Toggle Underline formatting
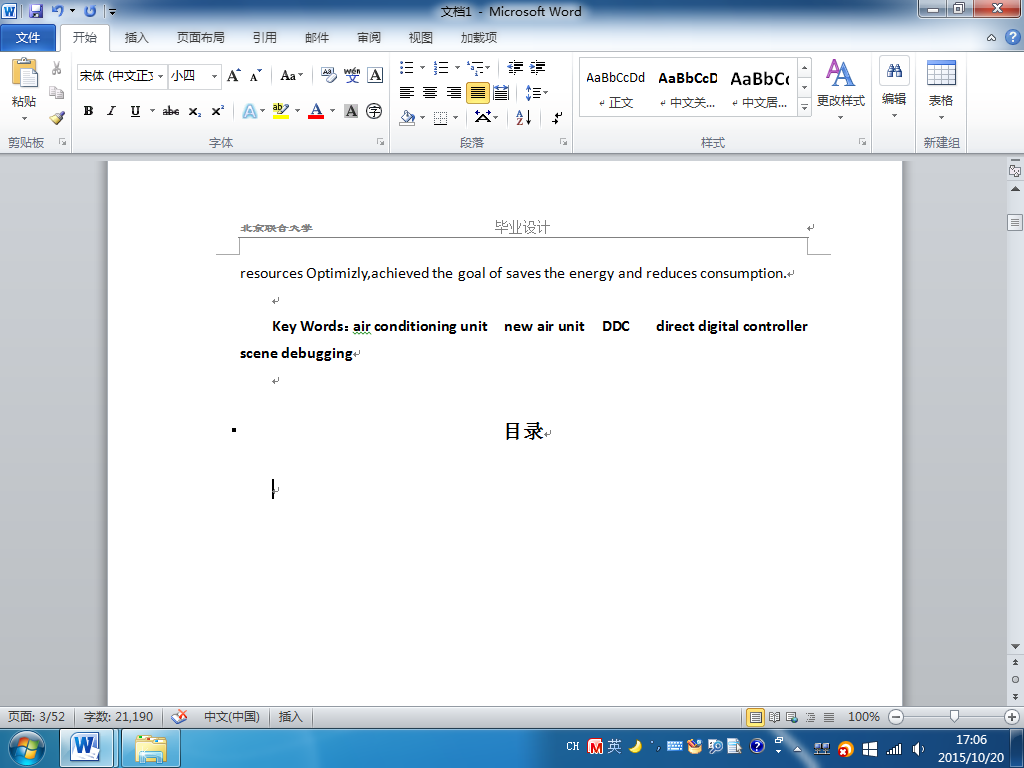 click(x=135, y=111)
